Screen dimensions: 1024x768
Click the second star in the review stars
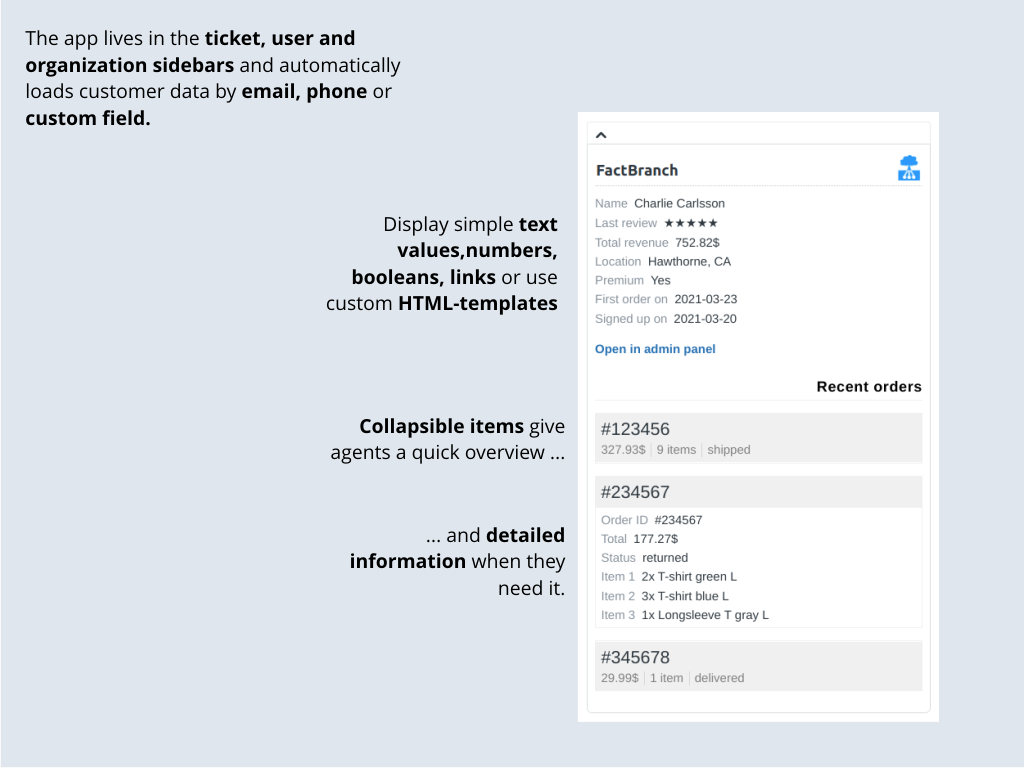(680, 223)
